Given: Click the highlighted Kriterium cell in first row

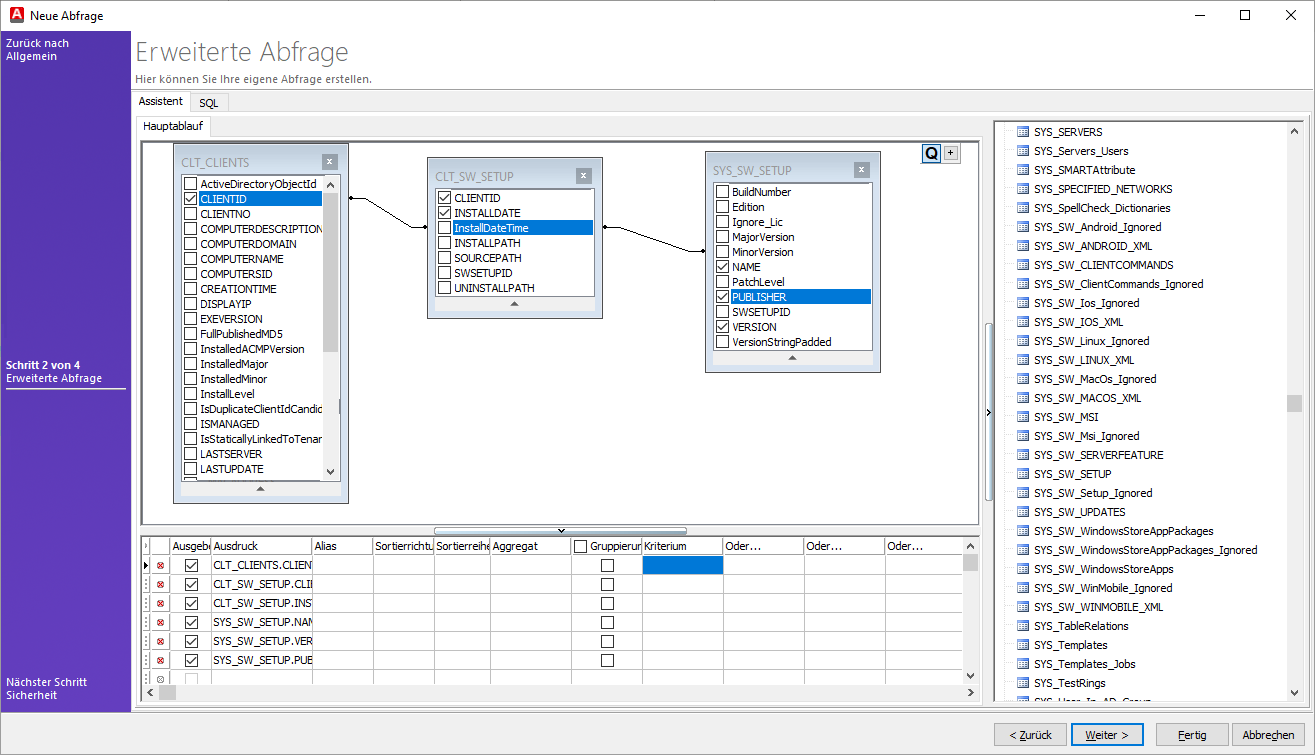Looking at the screenshot, I should [x=682, y=566].
